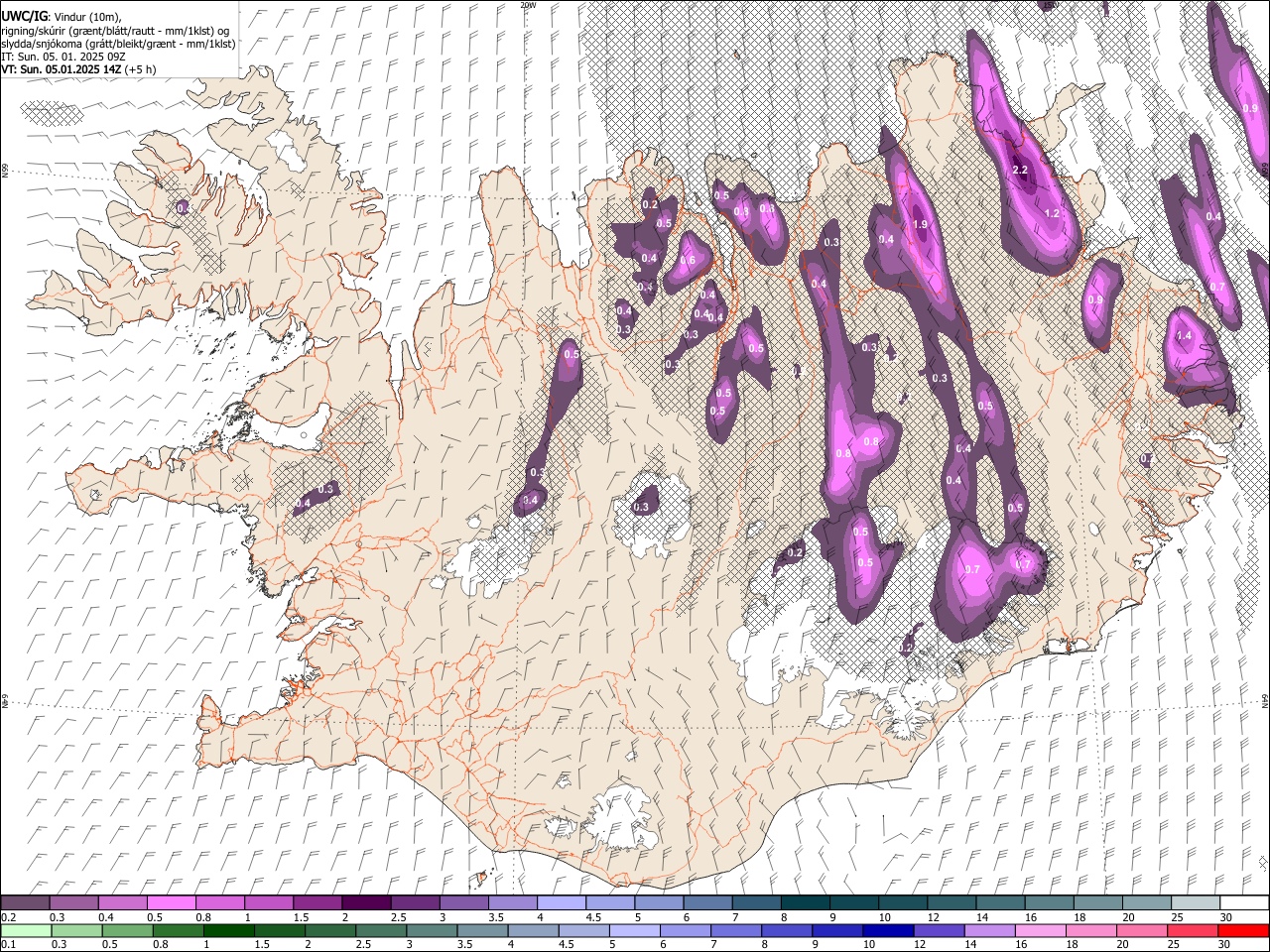Image resolution: width=1270 pixels, height=952 pixels.
Task: Pick the darkest purple 2 snow scale swatch
Action: (x=366, y=902)
